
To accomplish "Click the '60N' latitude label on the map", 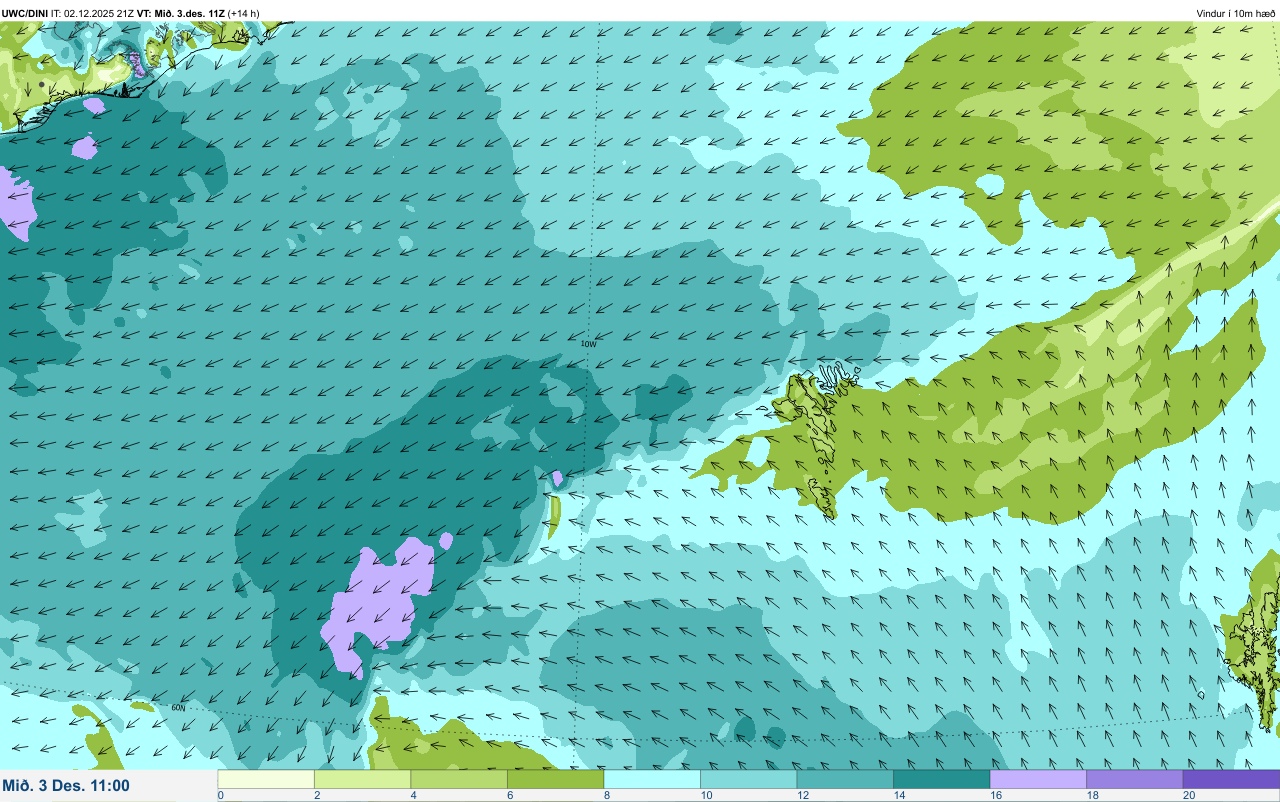I will tap(178, 707).
